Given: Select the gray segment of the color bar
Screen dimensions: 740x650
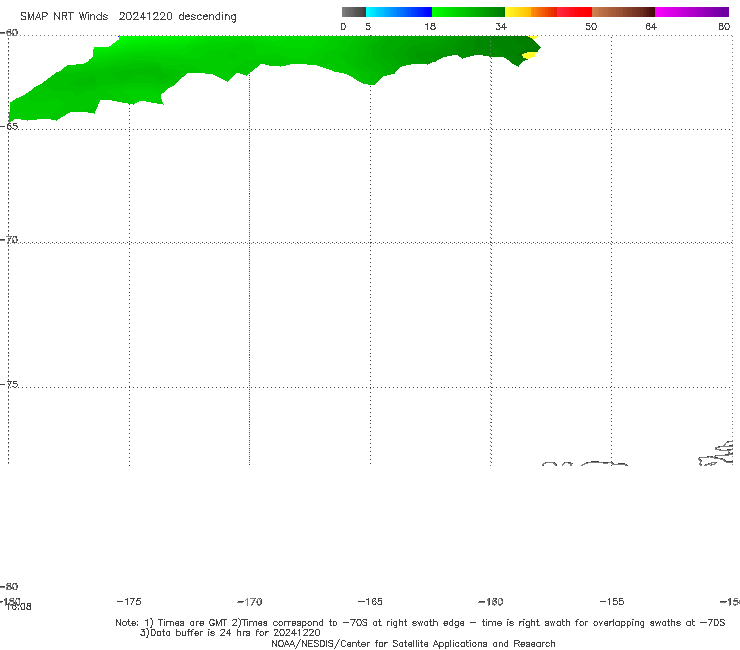Looking at the screenshot, I should point(353,12).
